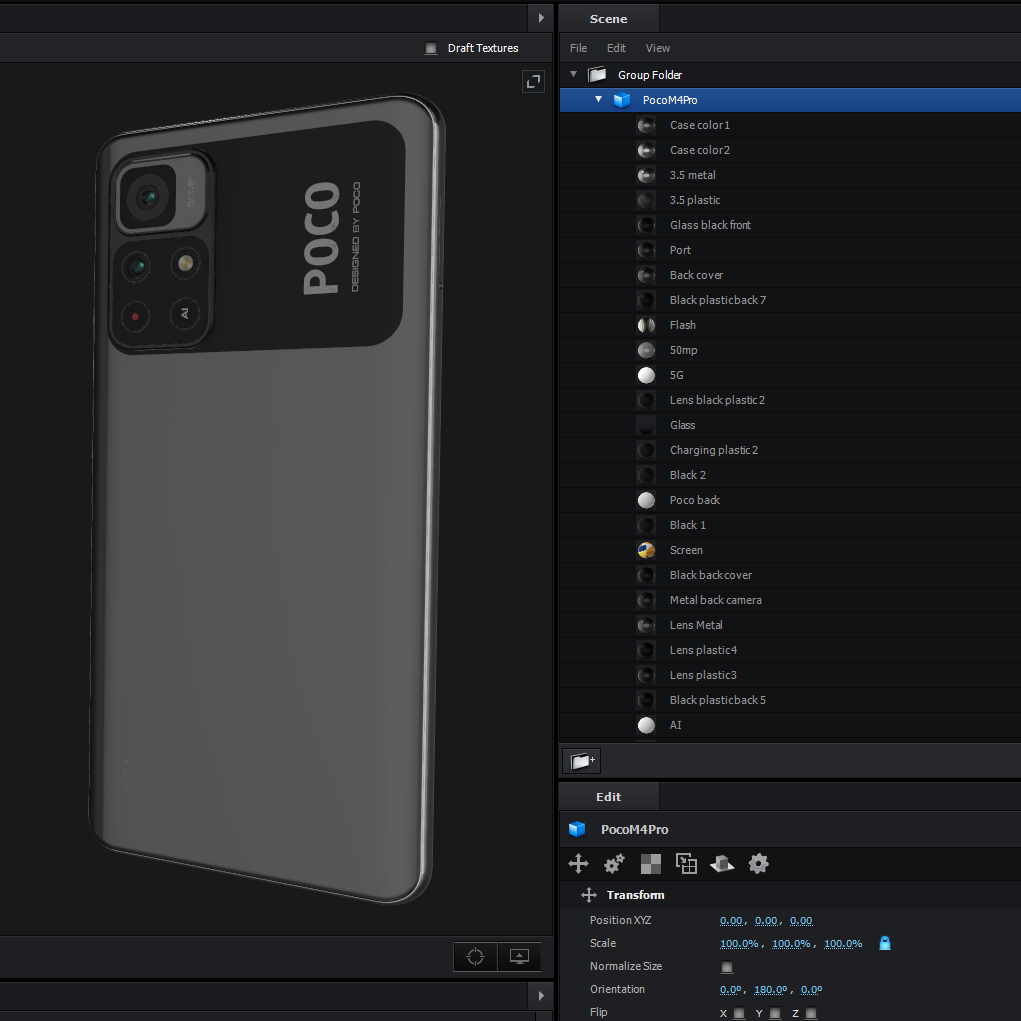Viewport: 1021px width, 1021px height.
Task: Select the Port material row
Action: (x=790, y=250)
